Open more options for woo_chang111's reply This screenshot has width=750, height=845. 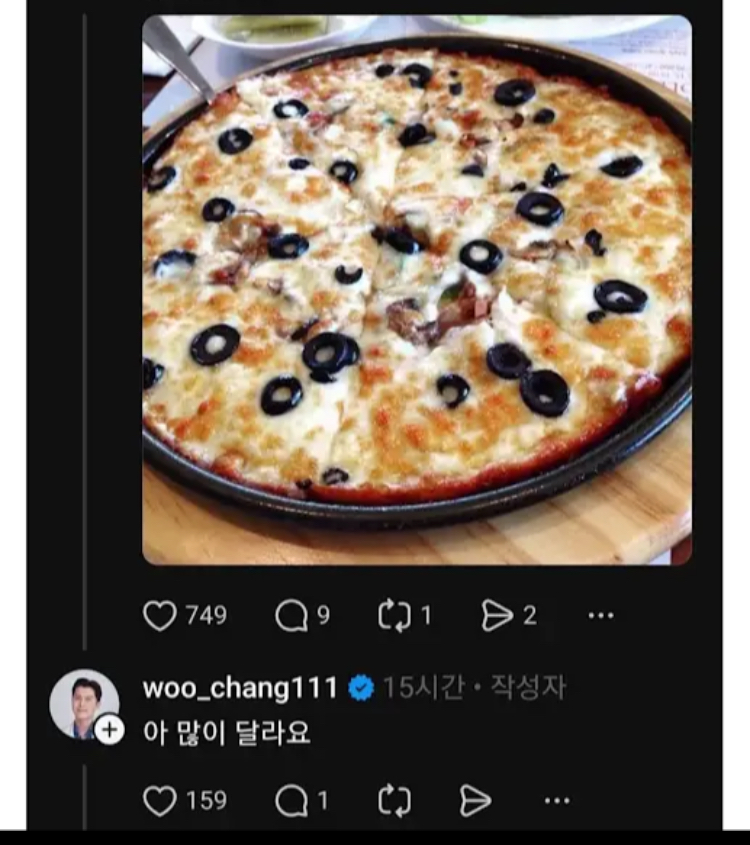coord(557,800)
